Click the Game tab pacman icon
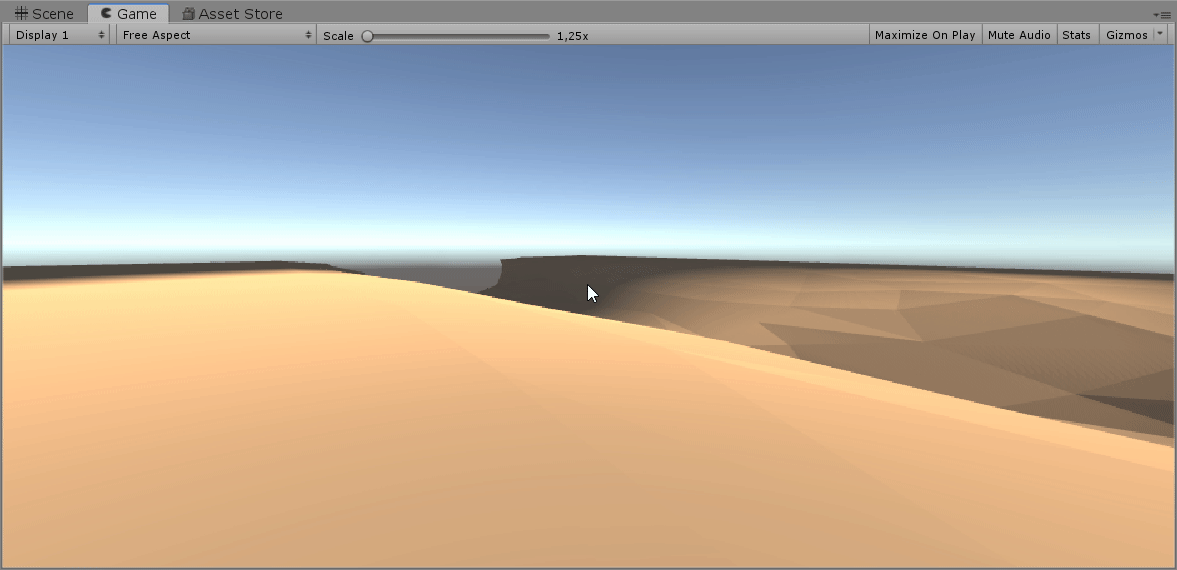Image resolution: width=1177 pixels, height=570 pixels. 106,14
